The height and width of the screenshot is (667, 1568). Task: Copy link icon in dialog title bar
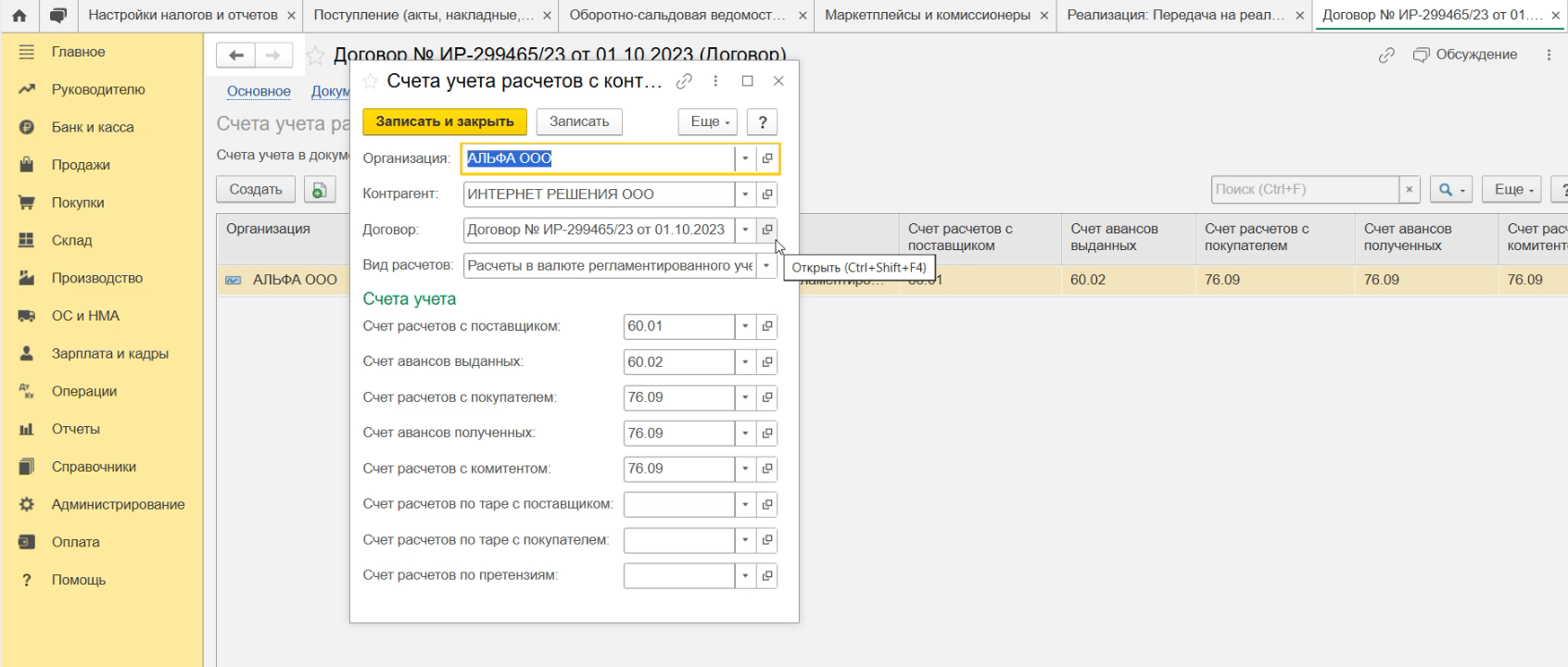pos(684,82)
